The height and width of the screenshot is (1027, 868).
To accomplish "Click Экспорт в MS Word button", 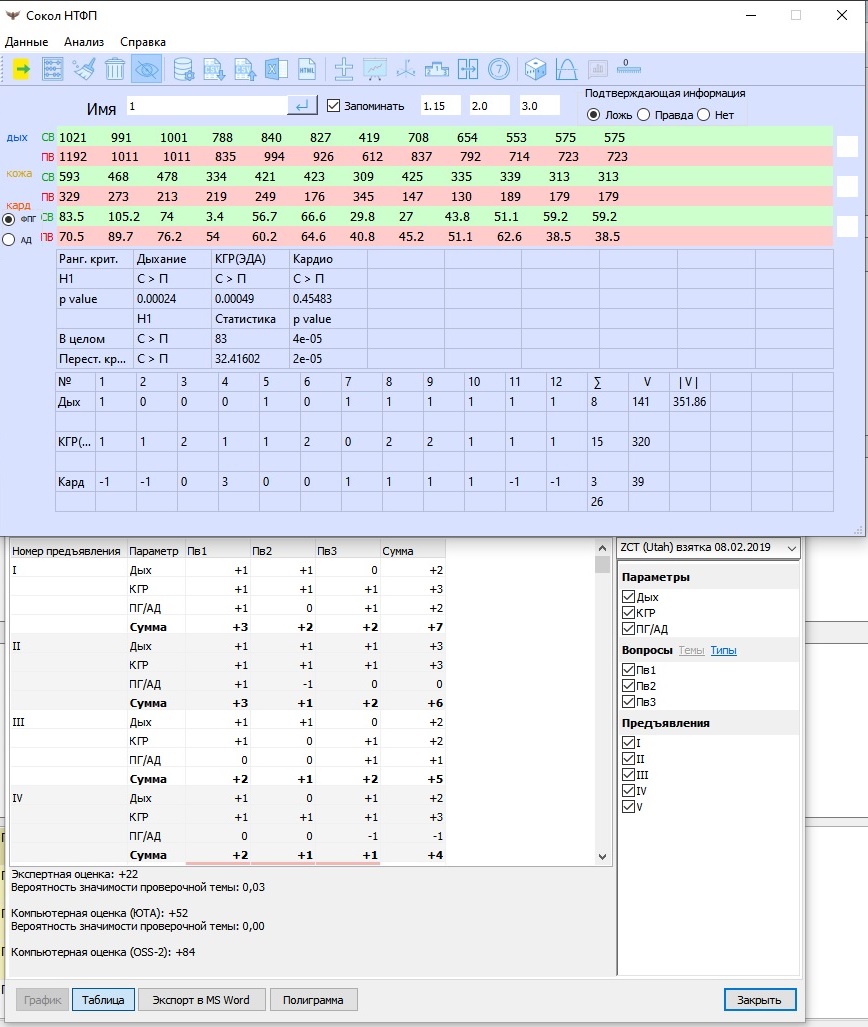I will click(201, 999).
